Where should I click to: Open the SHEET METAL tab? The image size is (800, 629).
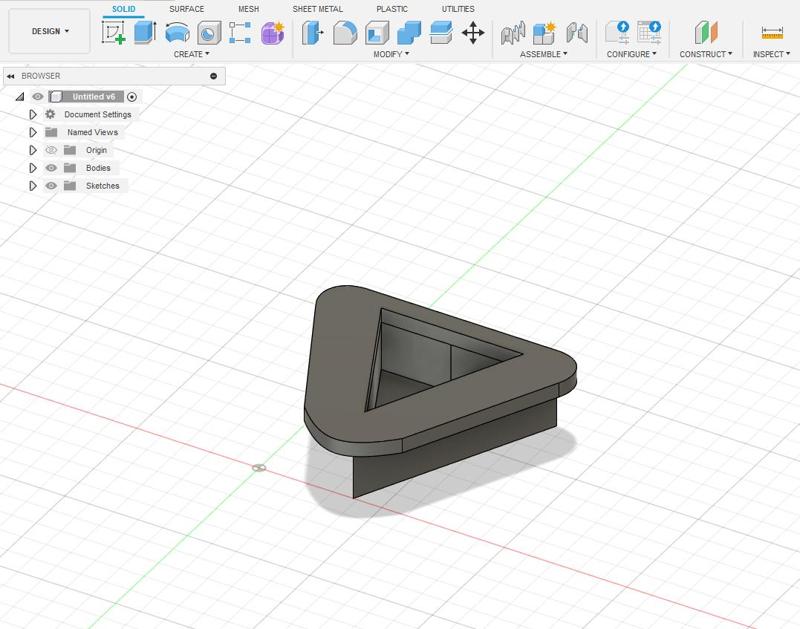(x=317, y=9)
